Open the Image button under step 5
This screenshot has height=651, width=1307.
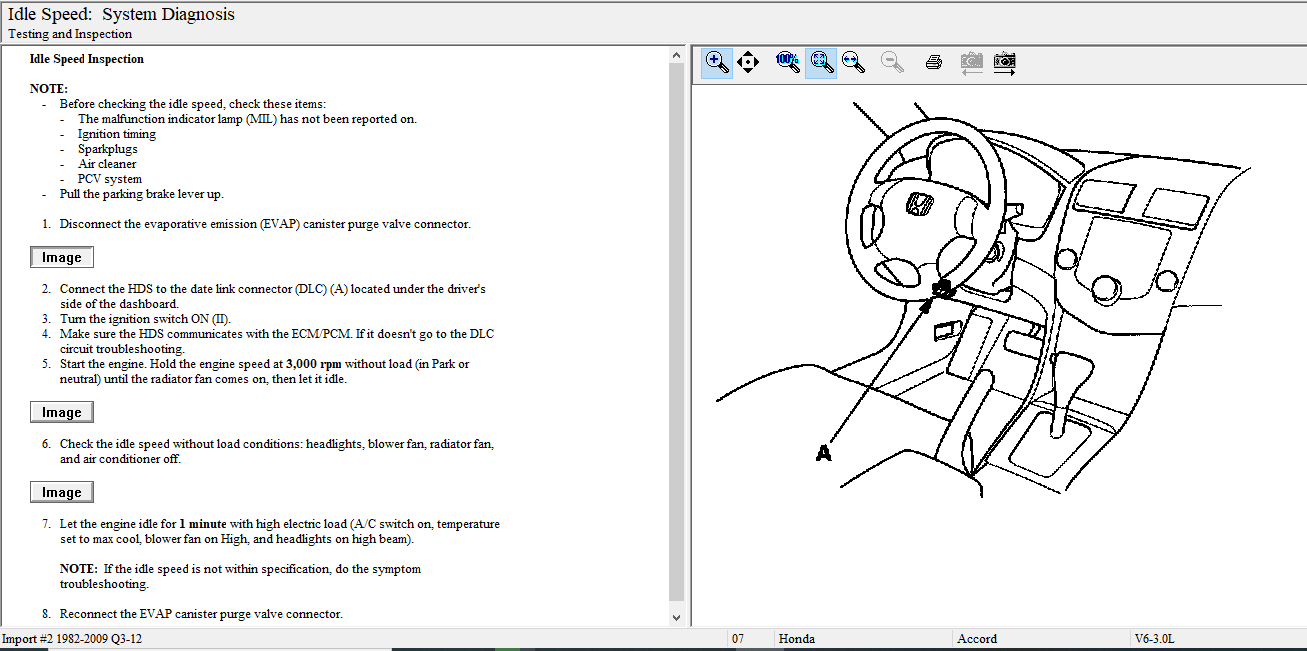tap(62, 413)
